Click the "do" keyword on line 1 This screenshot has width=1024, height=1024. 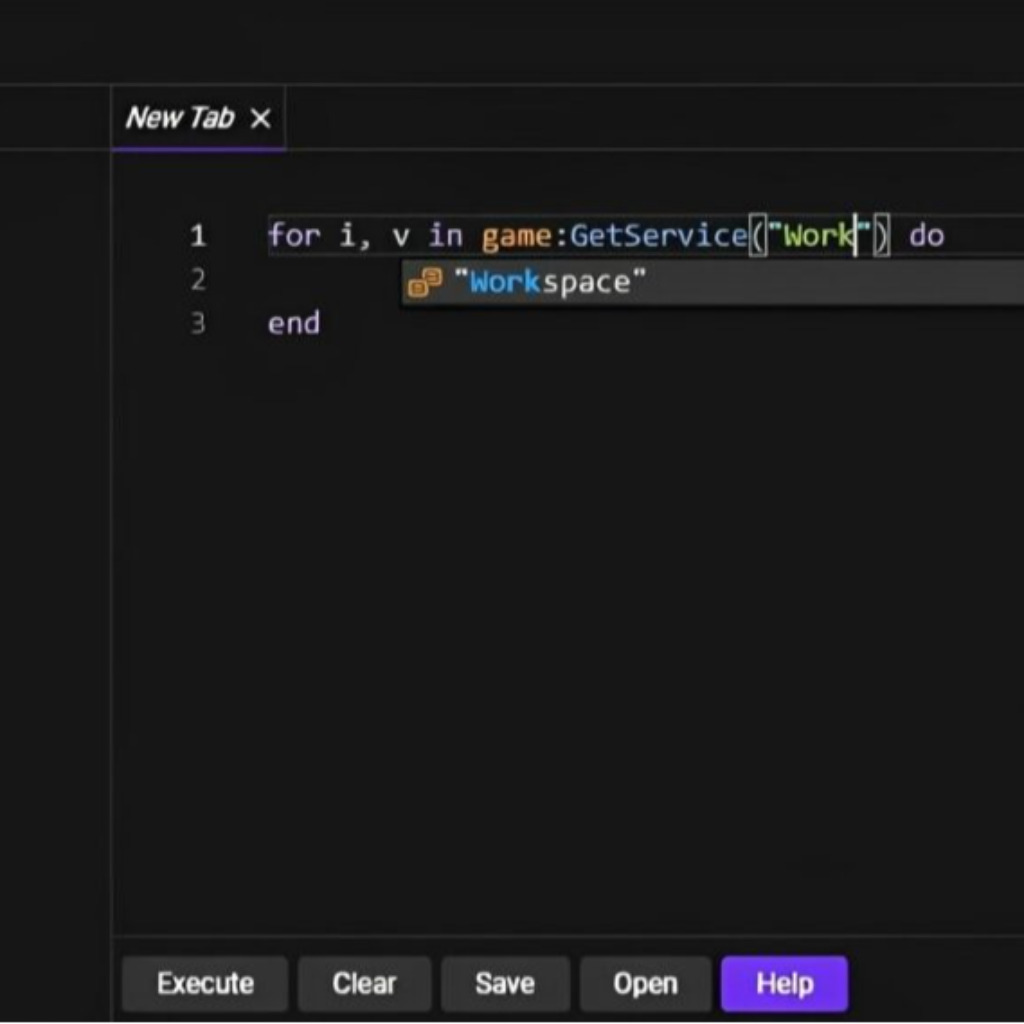(x=926, y=237)
